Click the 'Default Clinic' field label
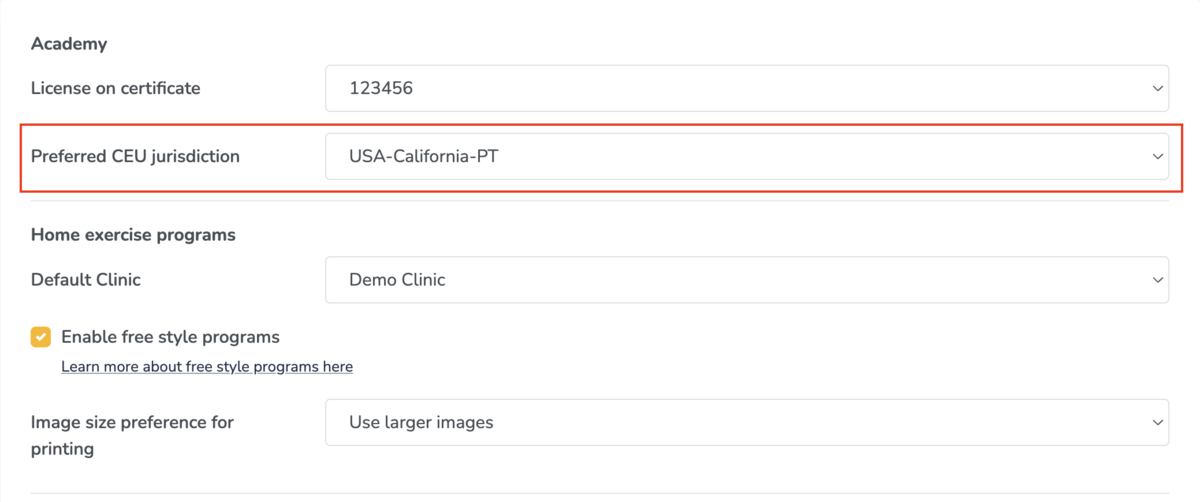This screenshot has height=502, width=1200. (x=86, y=280)
